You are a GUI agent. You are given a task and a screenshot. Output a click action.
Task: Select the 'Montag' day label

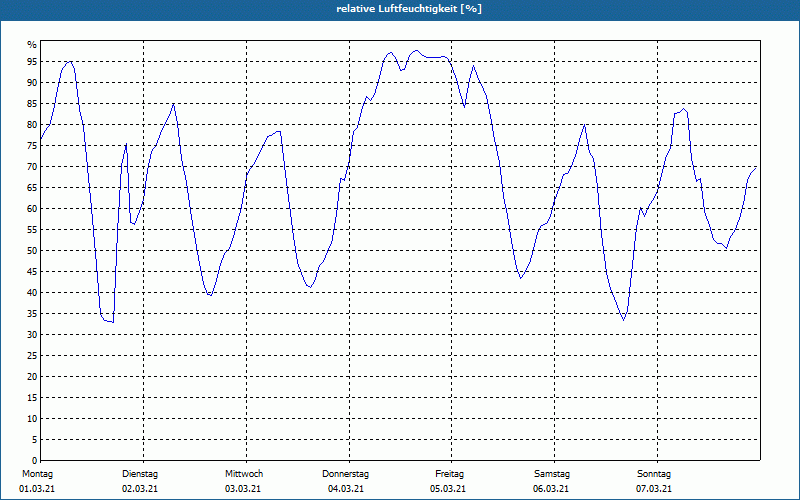point(37,474)
